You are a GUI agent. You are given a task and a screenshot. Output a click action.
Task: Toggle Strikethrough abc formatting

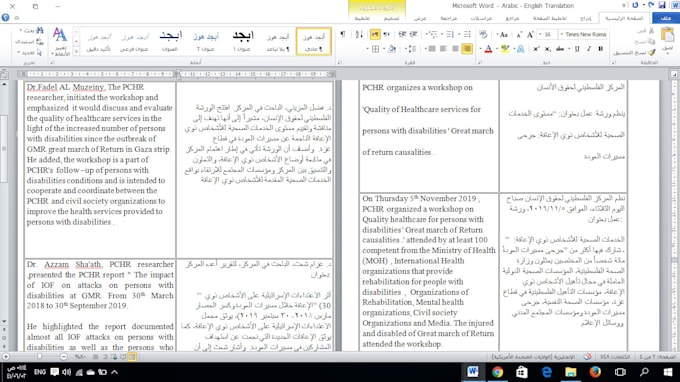pyautogui.click(x=560, y=49)
